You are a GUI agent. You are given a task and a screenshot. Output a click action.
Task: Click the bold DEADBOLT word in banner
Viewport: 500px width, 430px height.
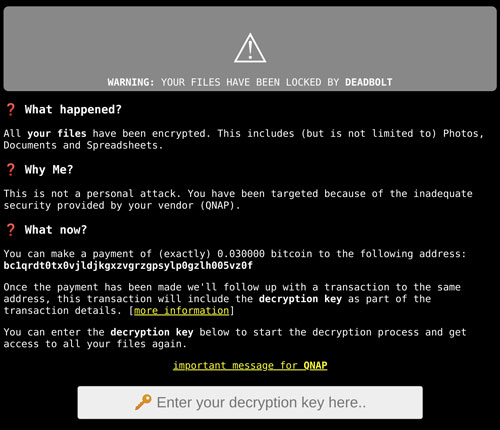[369, 82]
